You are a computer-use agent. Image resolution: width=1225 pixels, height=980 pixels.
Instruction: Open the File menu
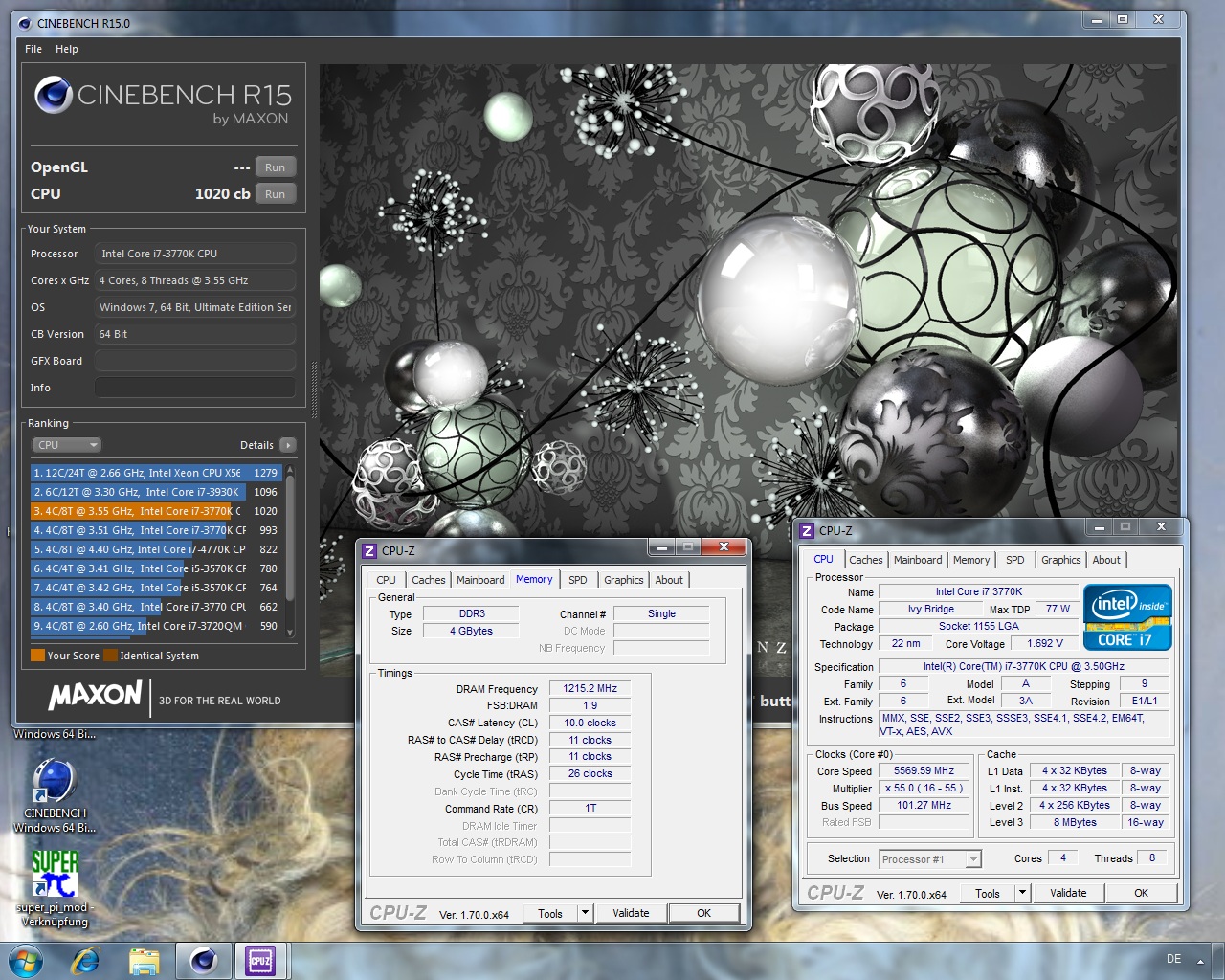click(33, 49)
